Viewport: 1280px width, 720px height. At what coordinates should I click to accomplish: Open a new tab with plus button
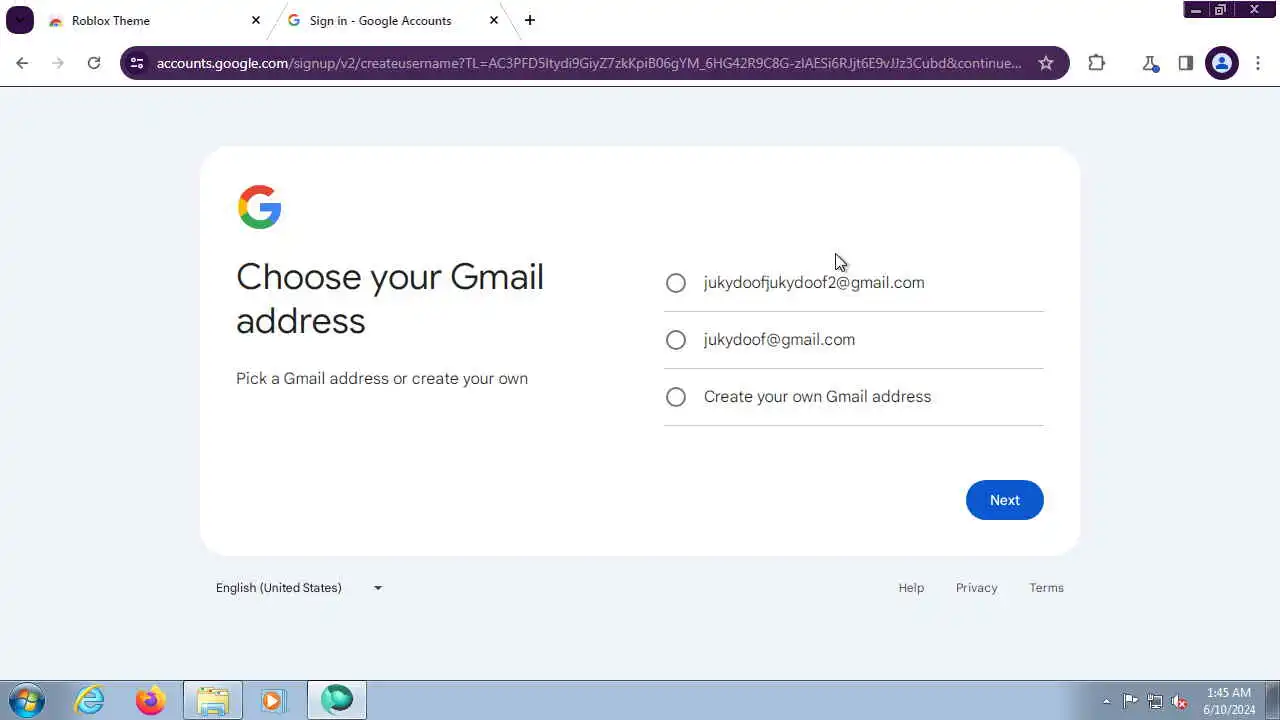click(x=530, y=20)
